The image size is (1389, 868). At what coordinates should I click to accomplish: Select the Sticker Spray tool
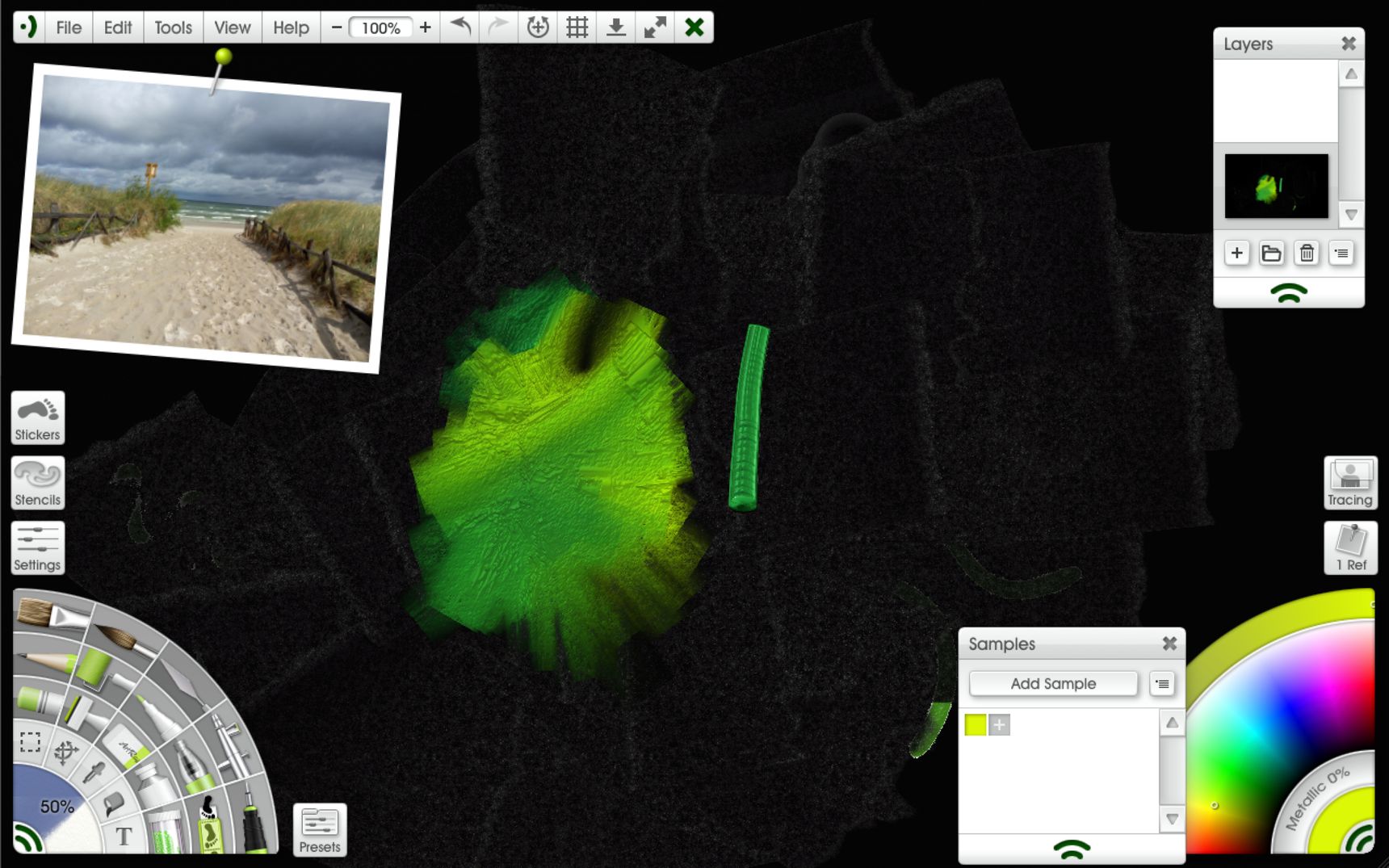209,824
